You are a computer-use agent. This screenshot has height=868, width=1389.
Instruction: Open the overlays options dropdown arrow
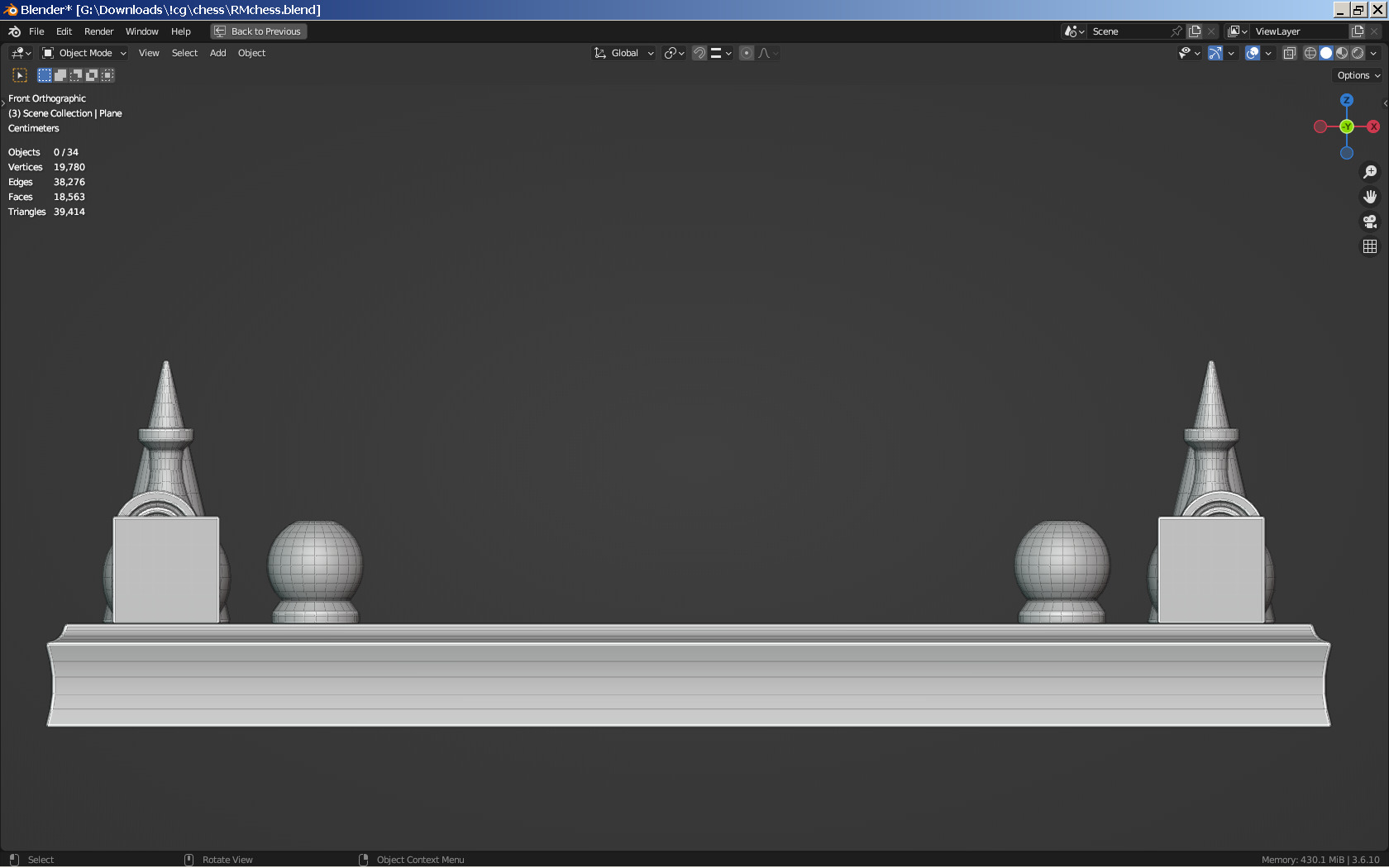tap(1268, 53)
